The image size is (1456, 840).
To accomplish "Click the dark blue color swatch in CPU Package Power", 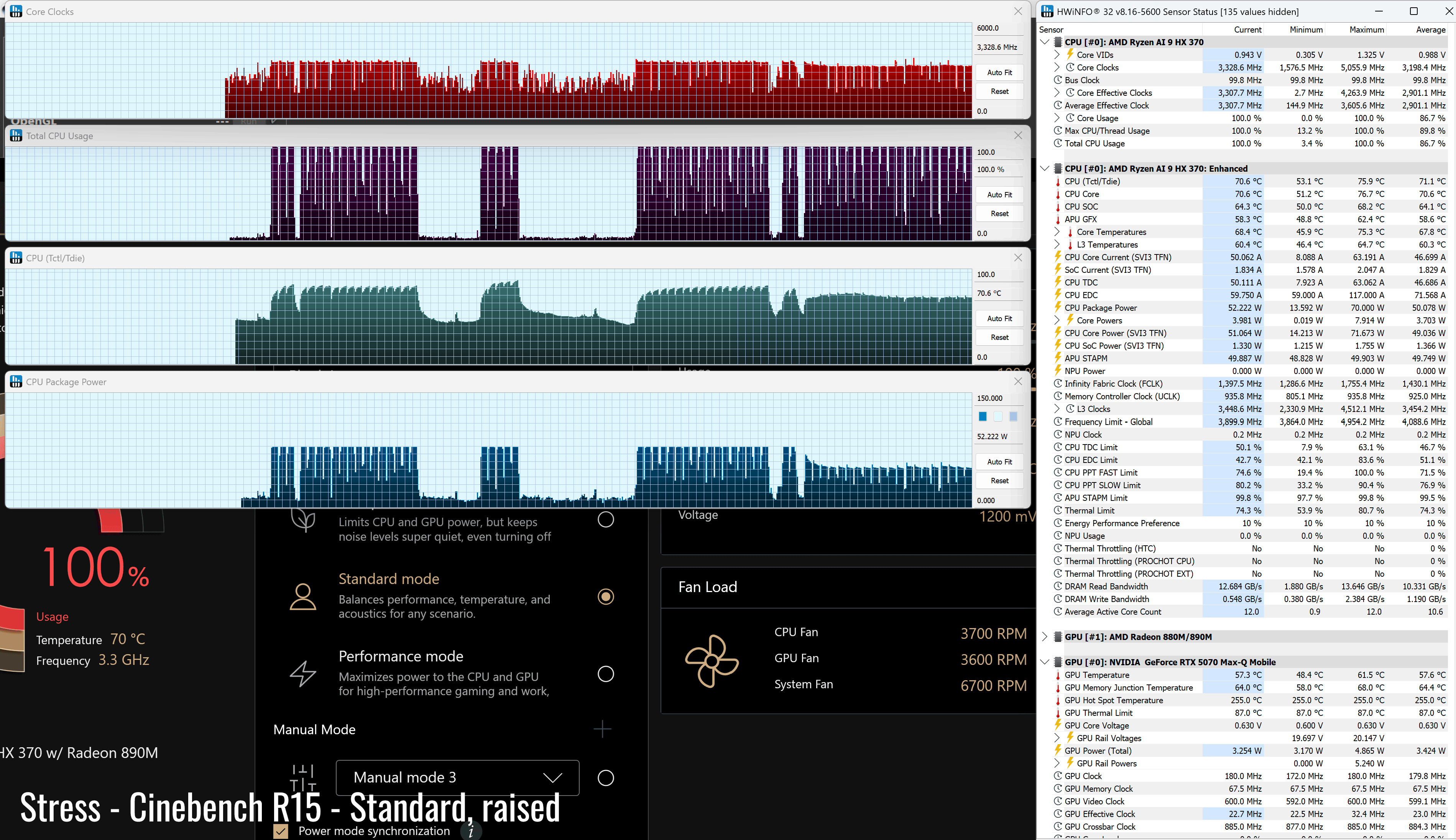I will tap(983, 417).
